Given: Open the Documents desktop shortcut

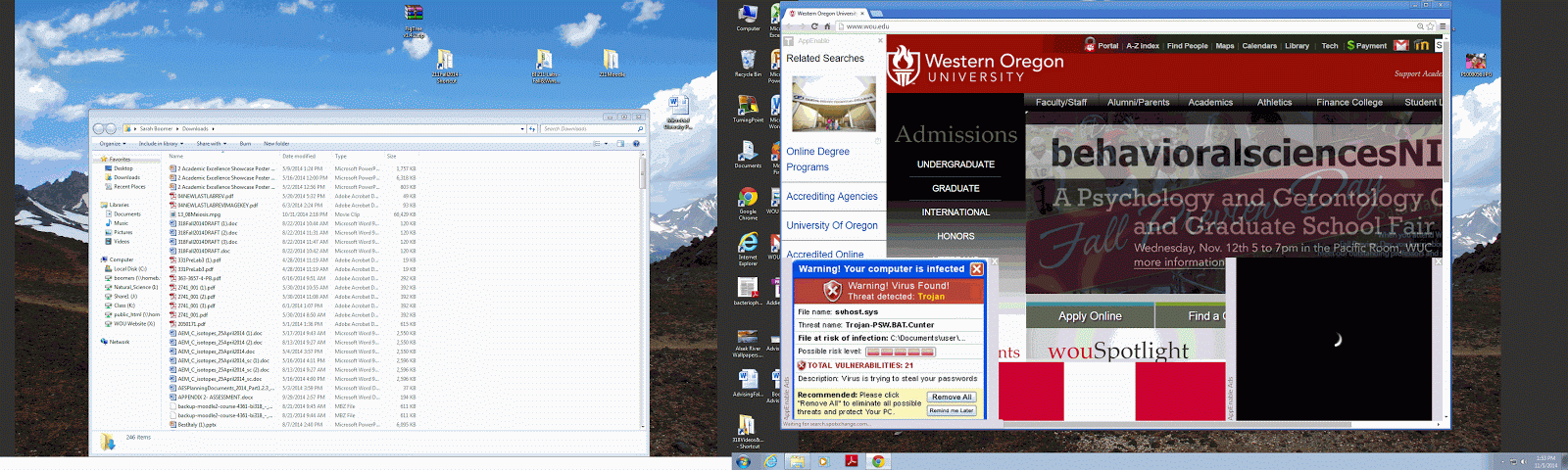Looking at the screenshot, I should tap(748, 154).
